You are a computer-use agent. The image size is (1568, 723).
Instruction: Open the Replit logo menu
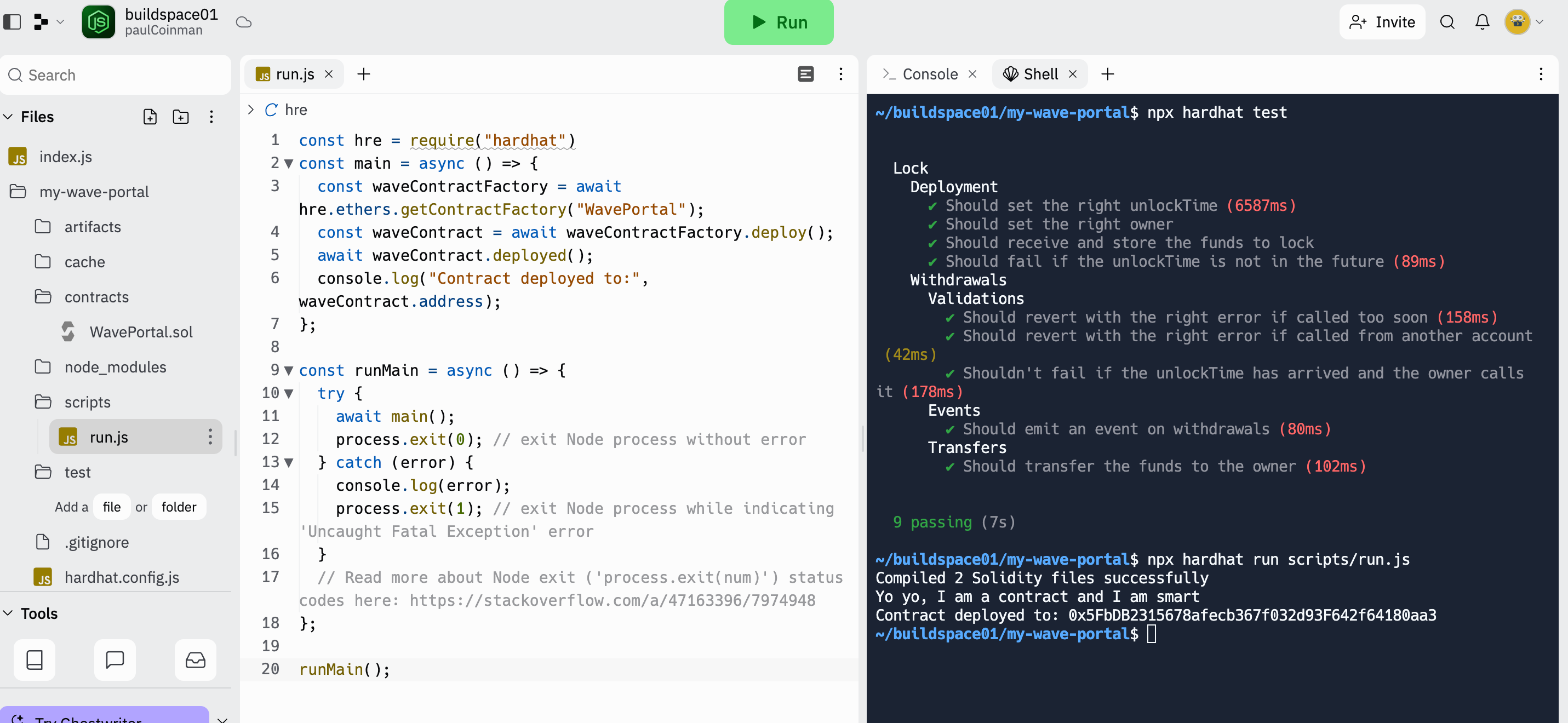coord(41,22)
